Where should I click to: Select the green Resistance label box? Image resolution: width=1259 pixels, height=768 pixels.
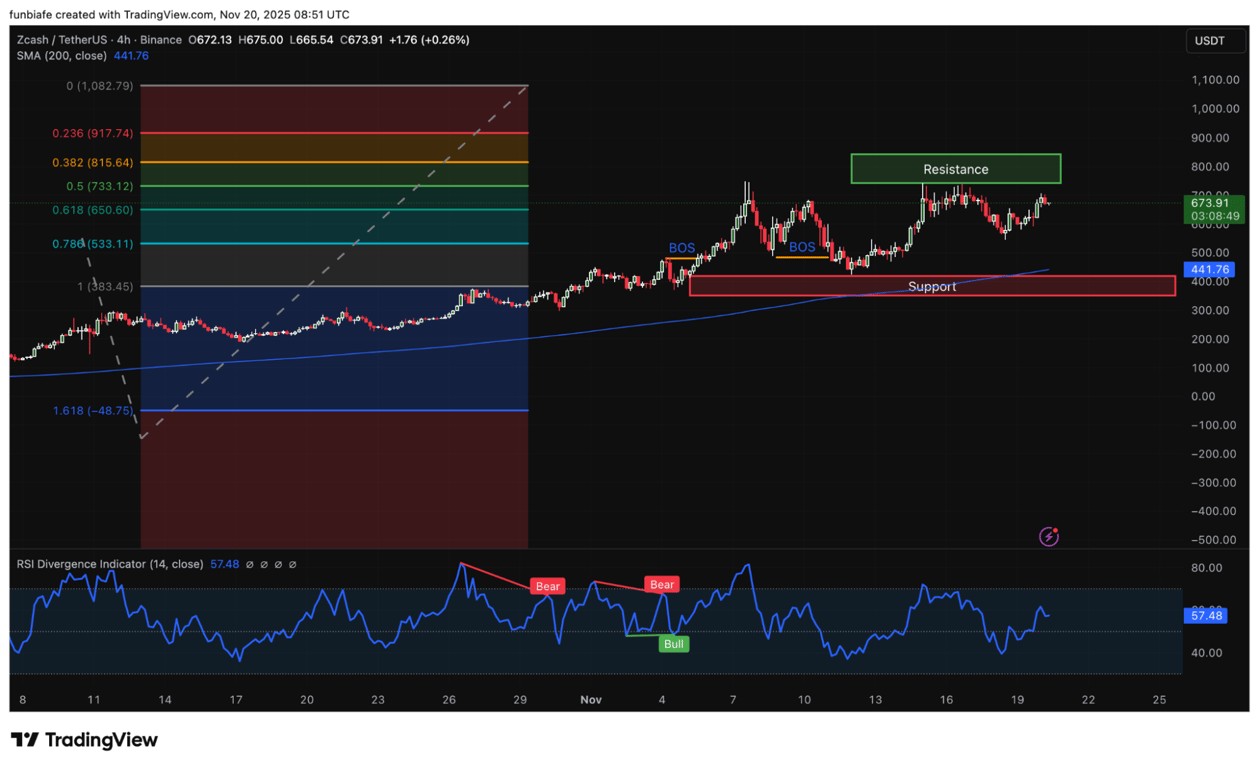[x=955, y=169]
